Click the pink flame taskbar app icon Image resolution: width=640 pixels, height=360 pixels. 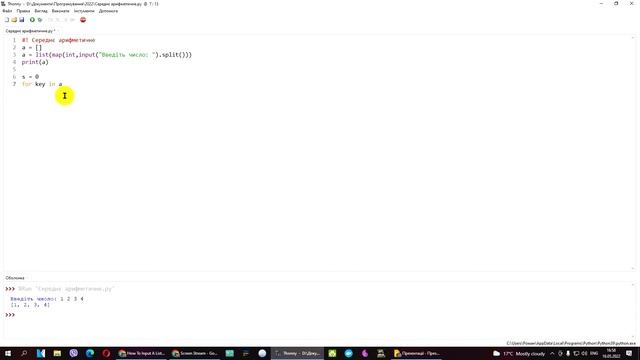tap(365, 353)
